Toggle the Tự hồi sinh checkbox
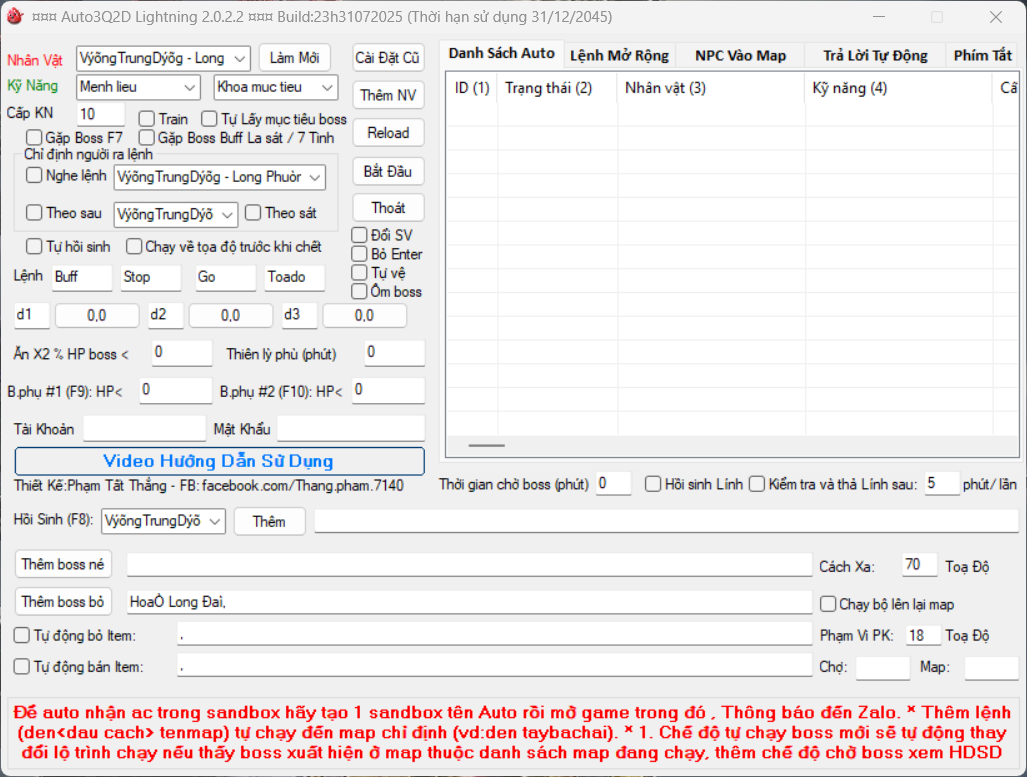1027x777 pixels. coord(35,246)
